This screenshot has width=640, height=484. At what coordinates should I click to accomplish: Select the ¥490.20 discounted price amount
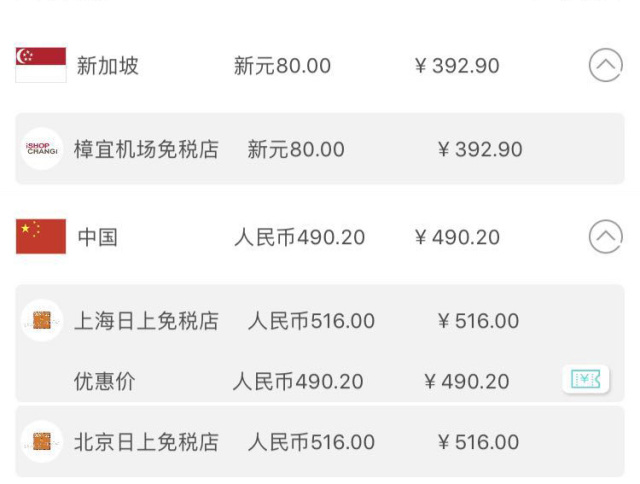[467, 382]
